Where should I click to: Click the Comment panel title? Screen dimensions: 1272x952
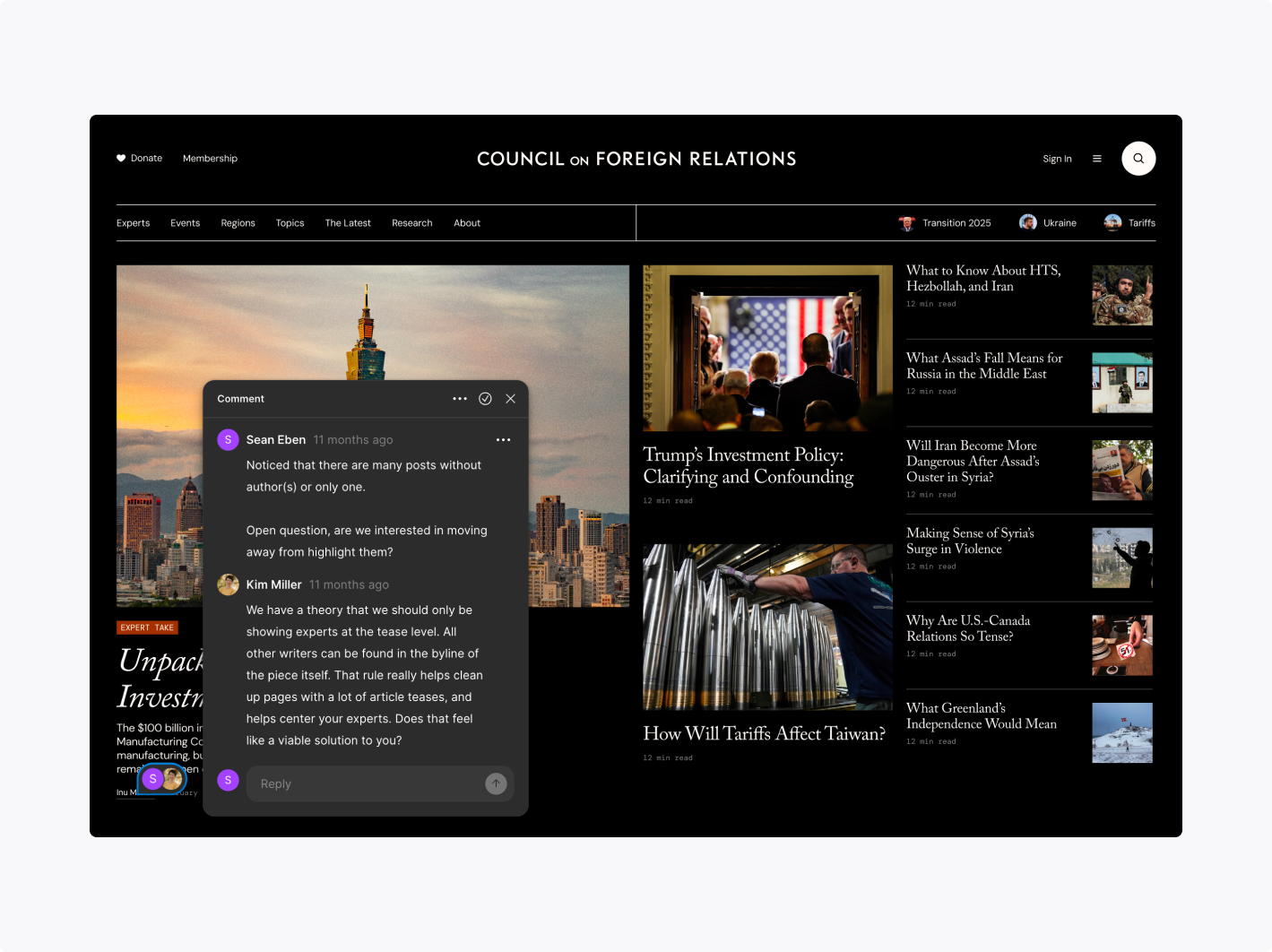[x=241, y=399]
